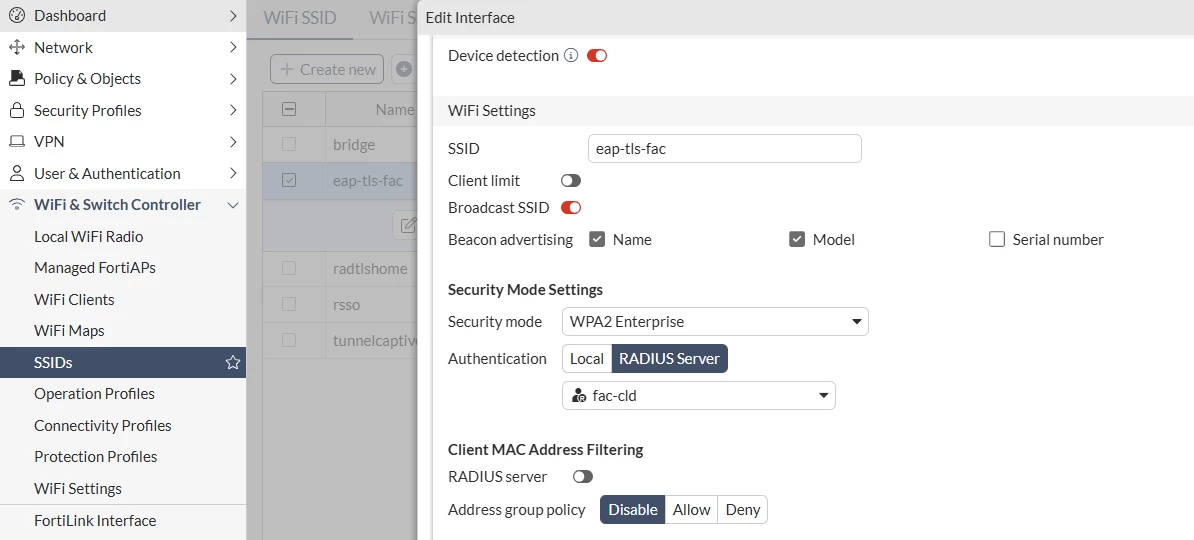Check the bridge row checkbox

click(289, 144)
